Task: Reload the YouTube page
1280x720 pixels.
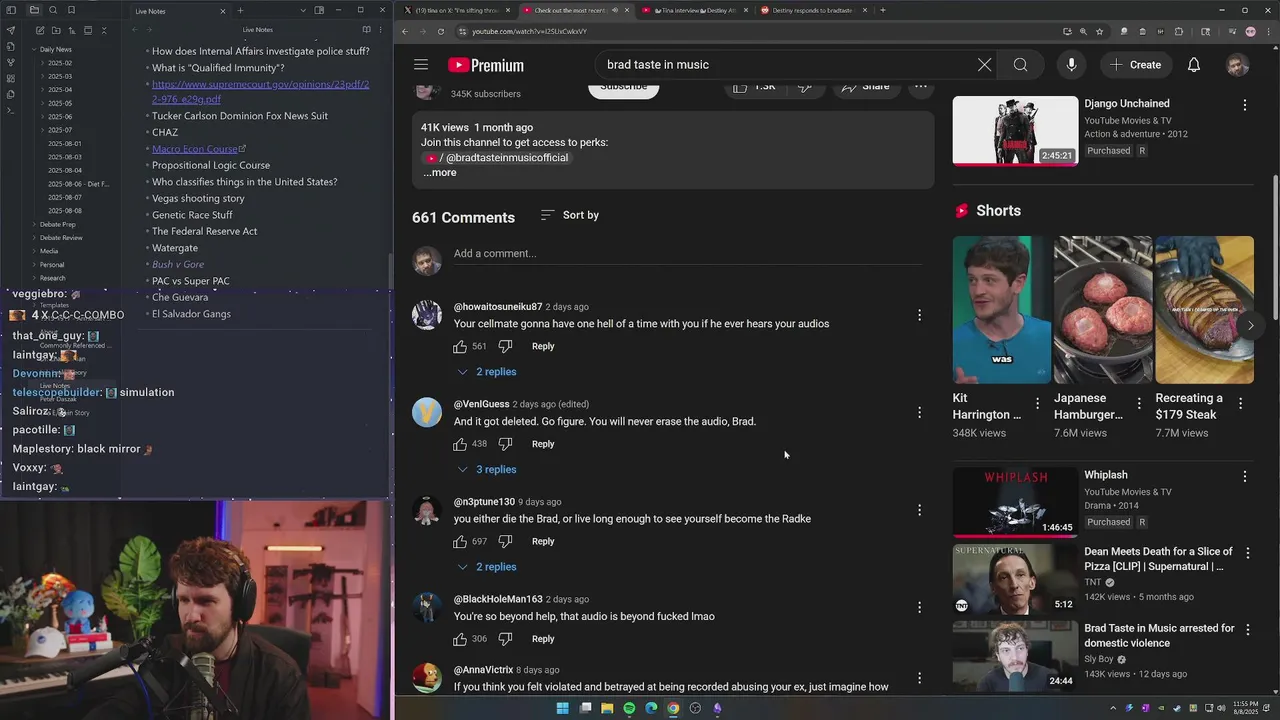Action: click(x=441, y=31)
